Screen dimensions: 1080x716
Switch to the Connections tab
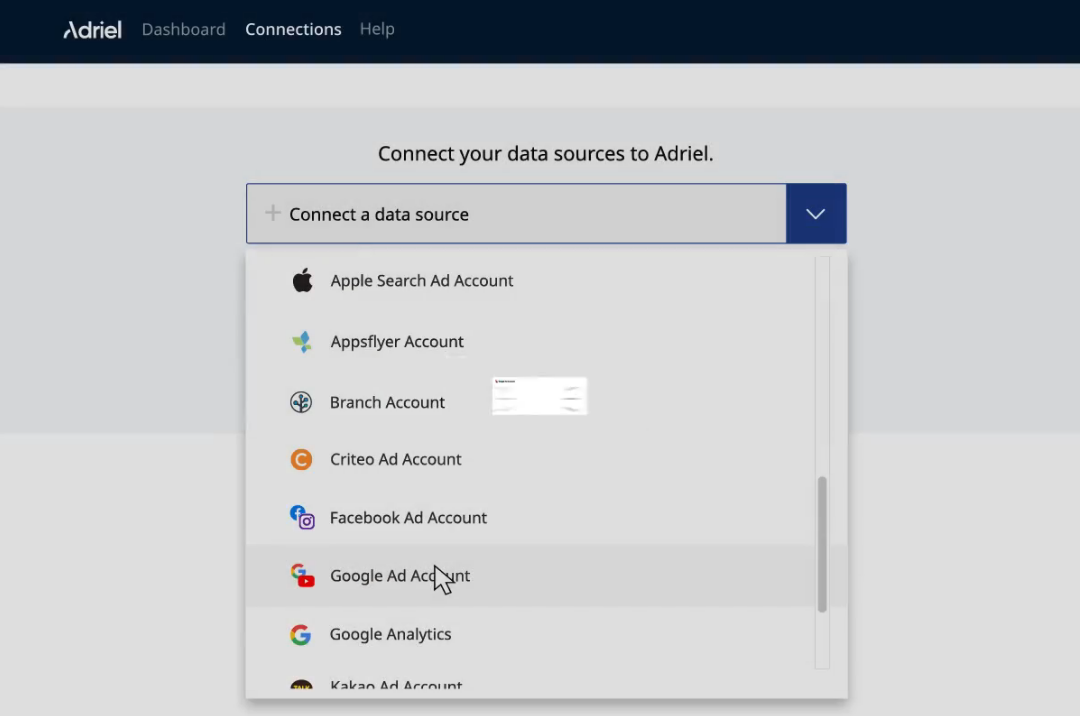(x=293, y=29)
